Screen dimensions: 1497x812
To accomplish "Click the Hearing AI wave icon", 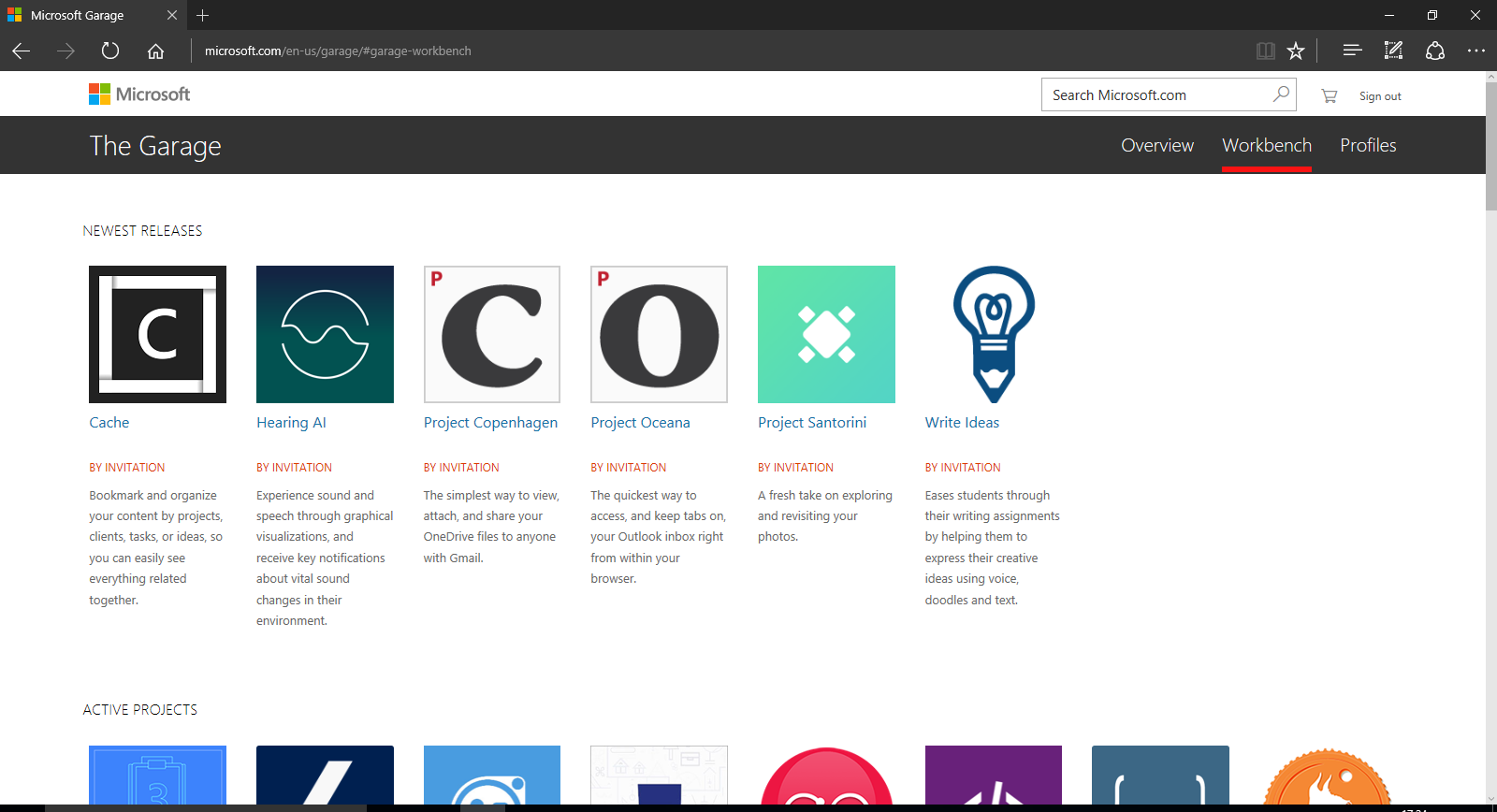I will [x=325, y=334].
